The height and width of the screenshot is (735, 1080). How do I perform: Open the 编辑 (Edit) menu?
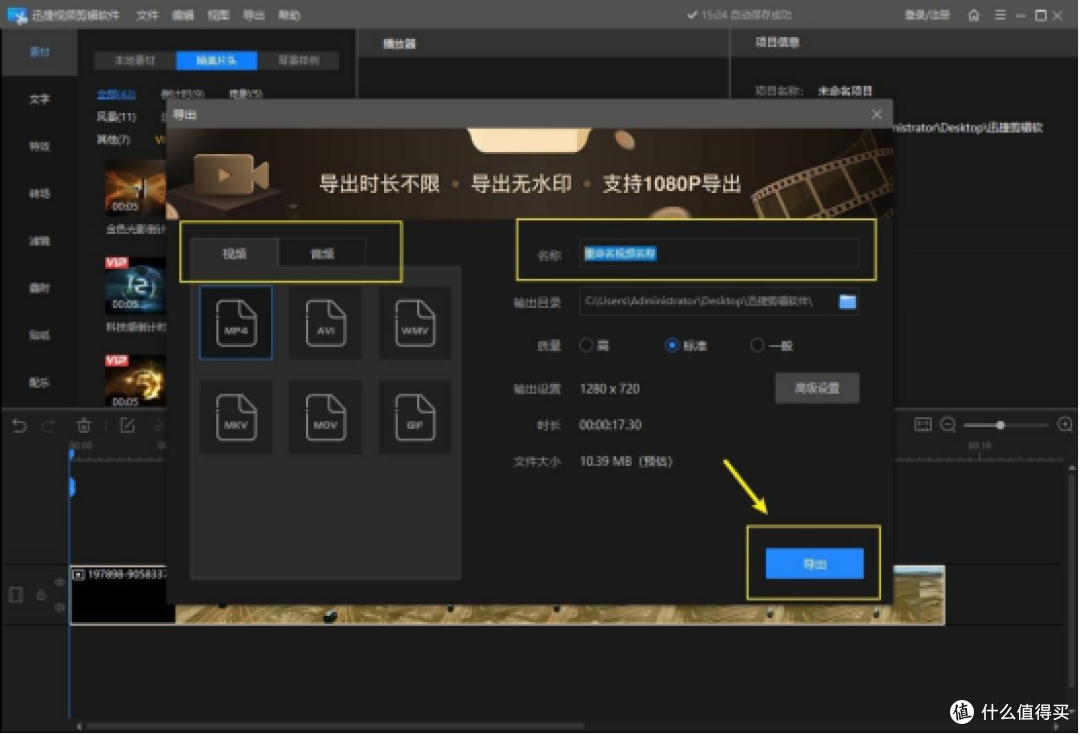click(x=183, y=15)
